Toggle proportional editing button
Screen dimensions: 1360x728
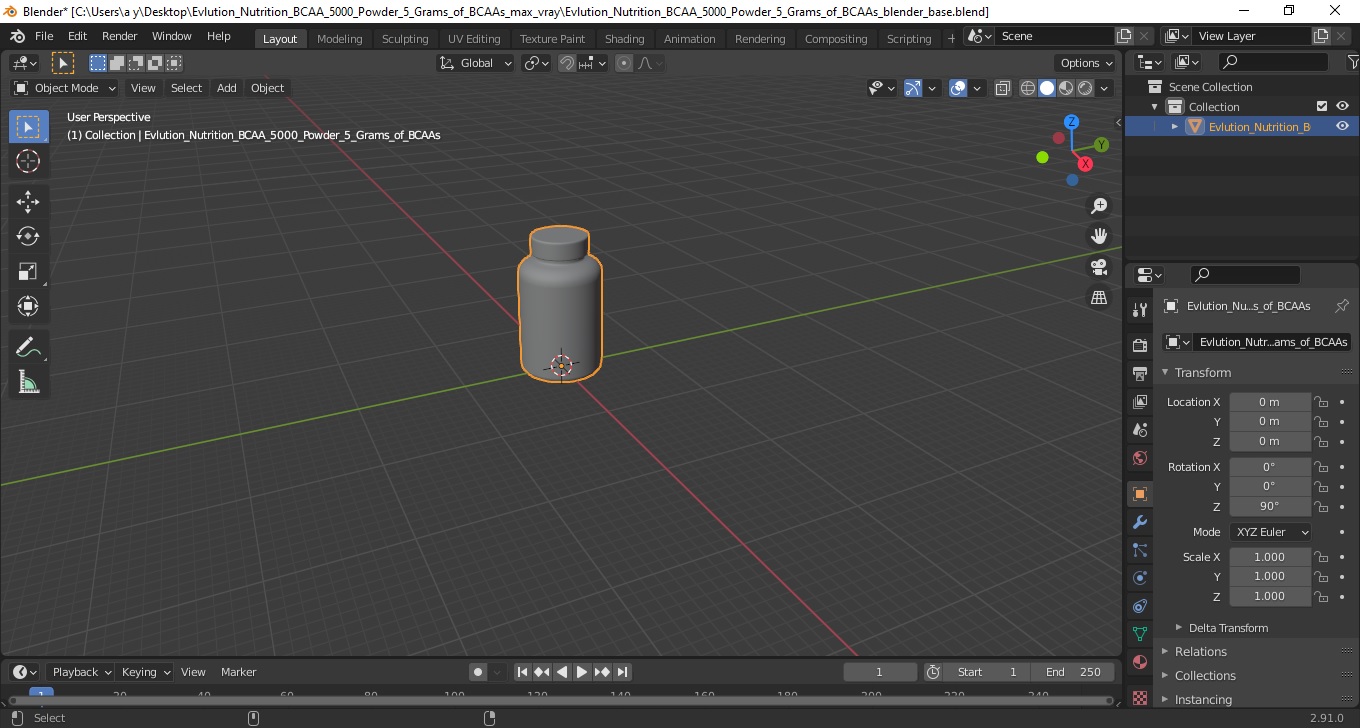point(624,63)
